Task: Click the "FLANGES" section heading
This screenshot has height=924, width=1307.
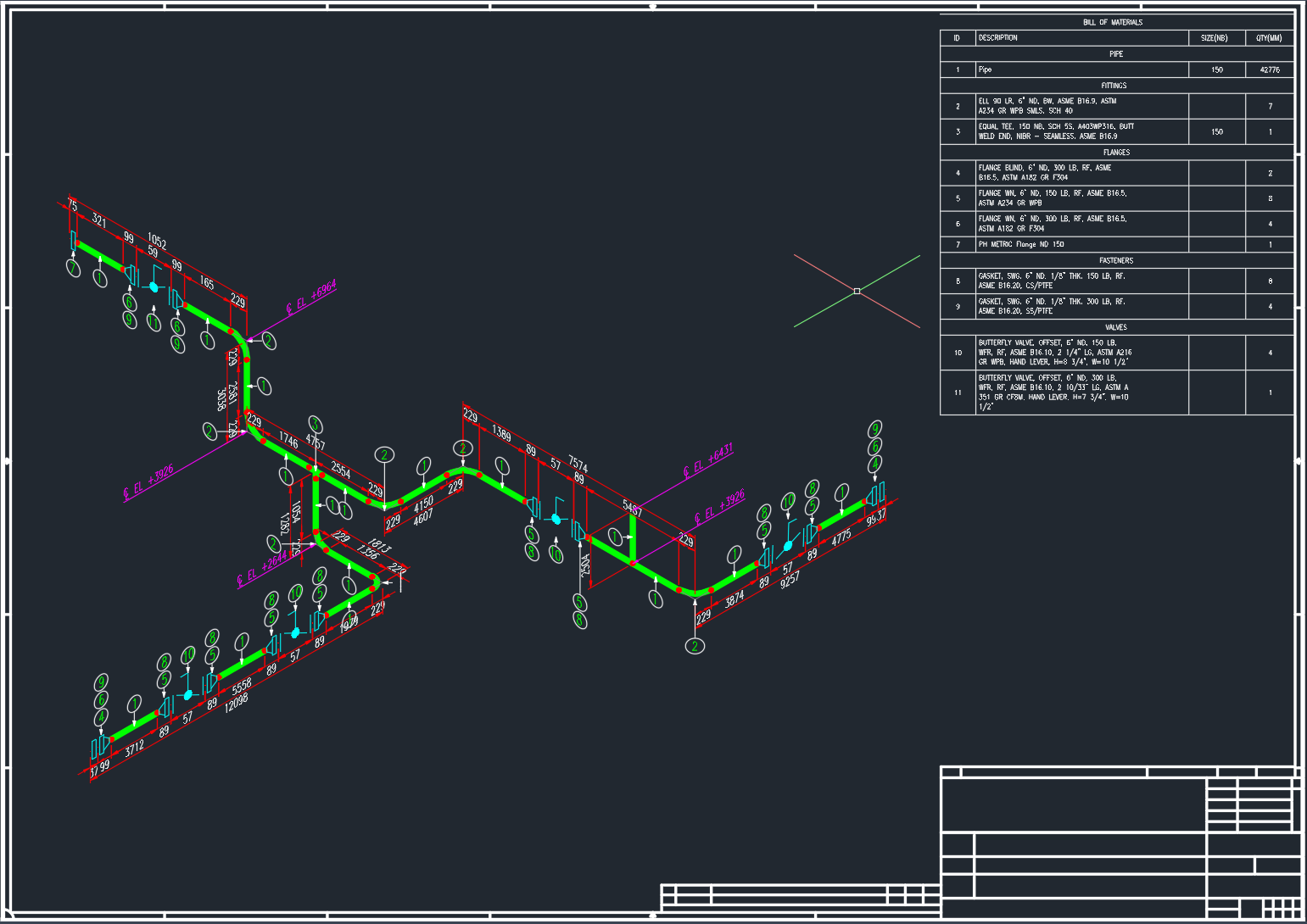Action: (1116, 153)
